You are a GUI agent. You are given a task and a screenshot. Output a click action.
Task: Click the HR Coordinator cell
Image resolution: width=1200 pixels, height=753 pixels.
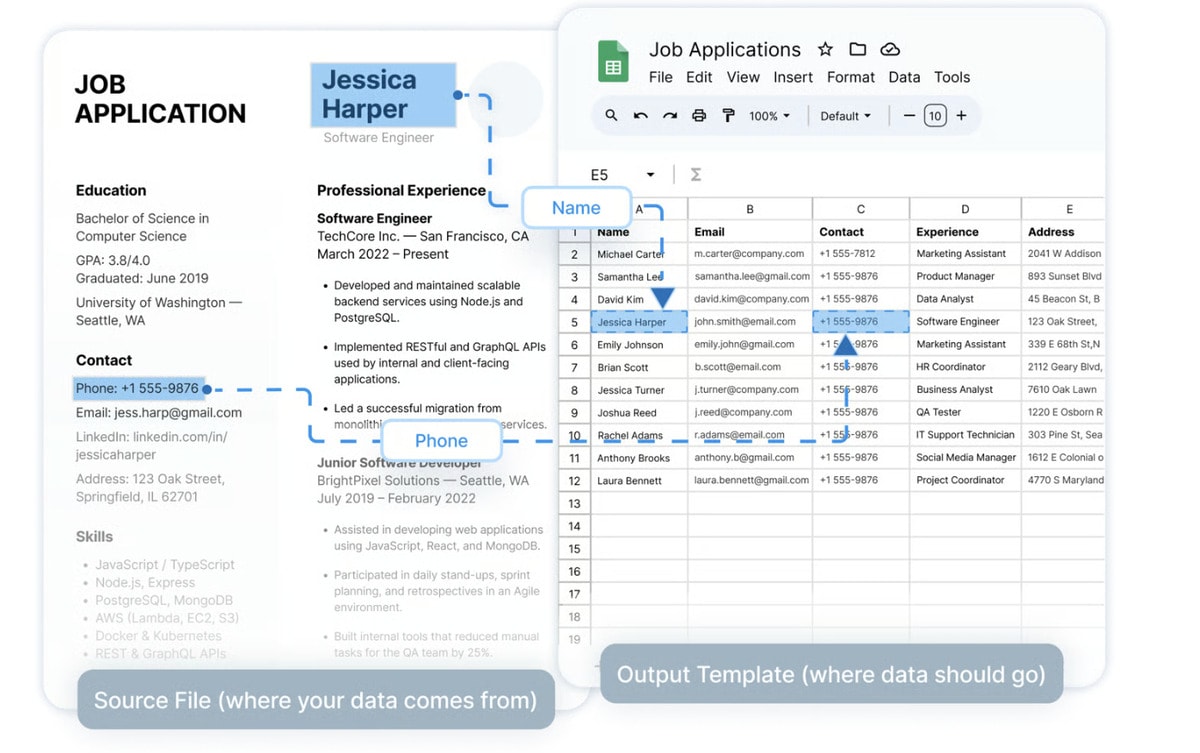click(965, 367)
